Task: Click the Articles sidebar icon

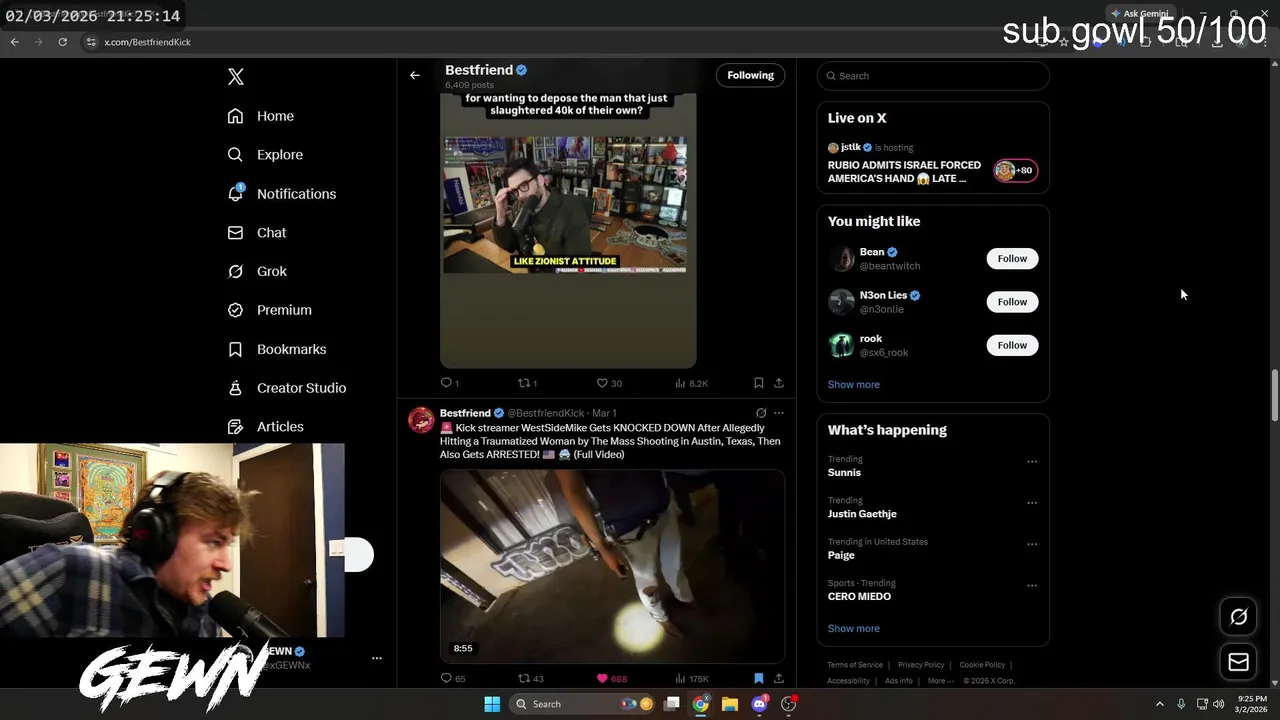Action: (235, 427)
